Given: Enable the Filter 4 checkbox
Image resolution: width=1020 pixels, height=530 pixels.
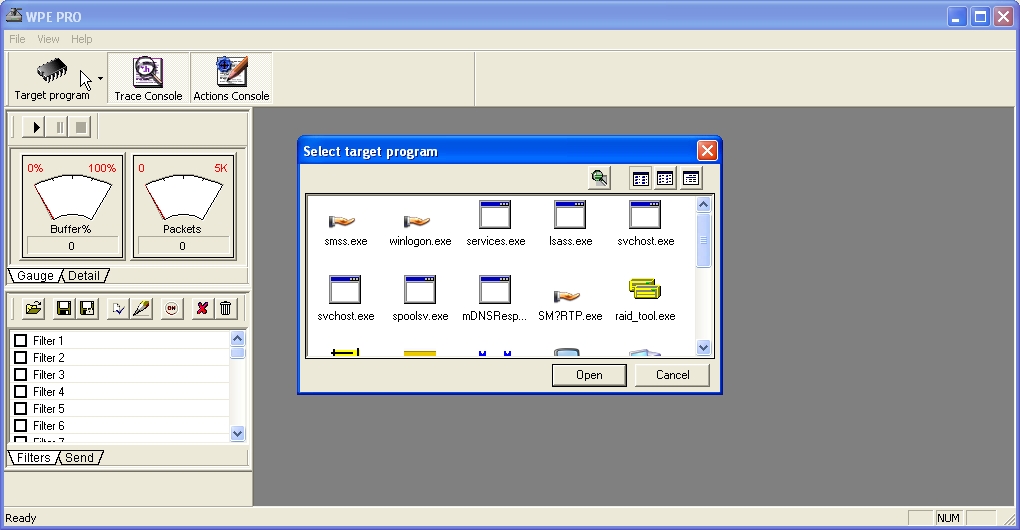Looking at the screenshot, I should tap(21, 391).
